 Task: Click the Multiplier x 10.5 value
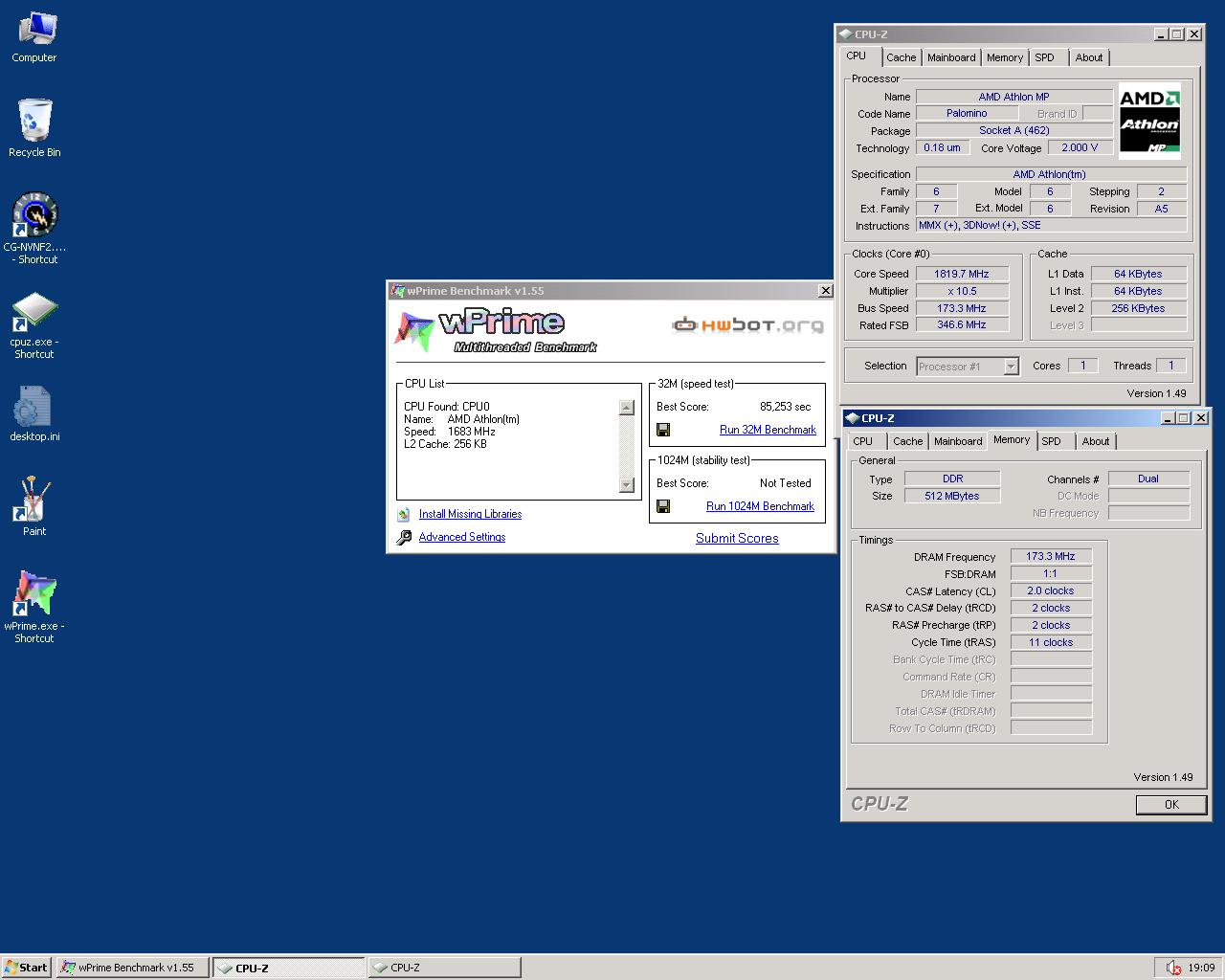962,291
